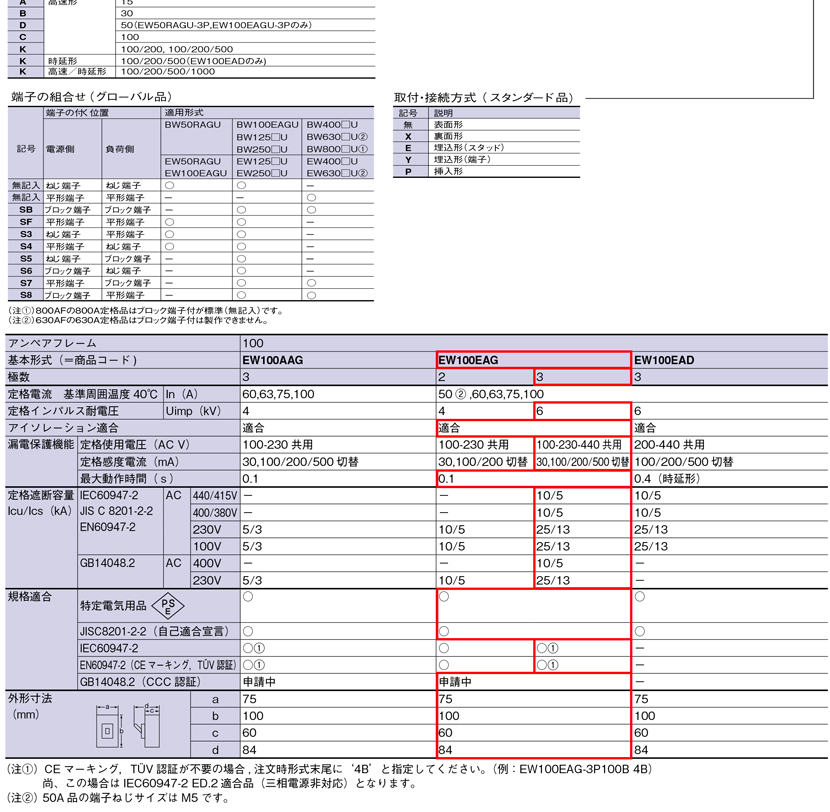The width and height of the screenshot is (830, 812).
Task: Click the note about 630AF 630A rated products
Action: 139,320
